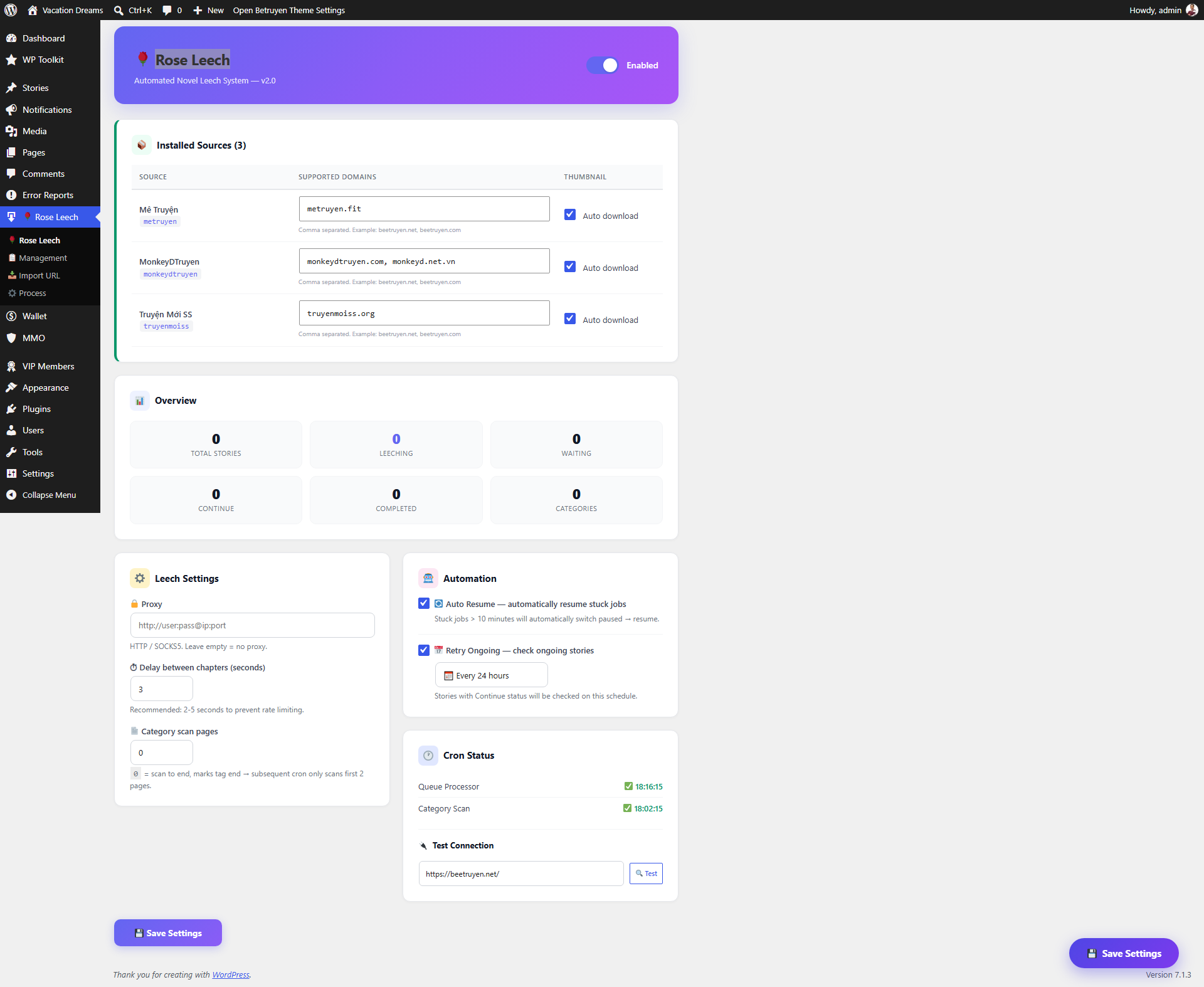
Task: Click the Tools wrench icon
Action: [11, 452]
